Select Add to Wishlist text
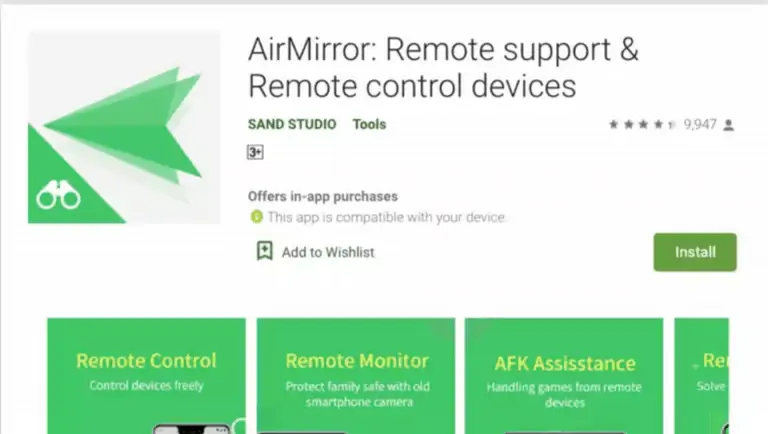768x434 pixels. (x=328, y=252)
